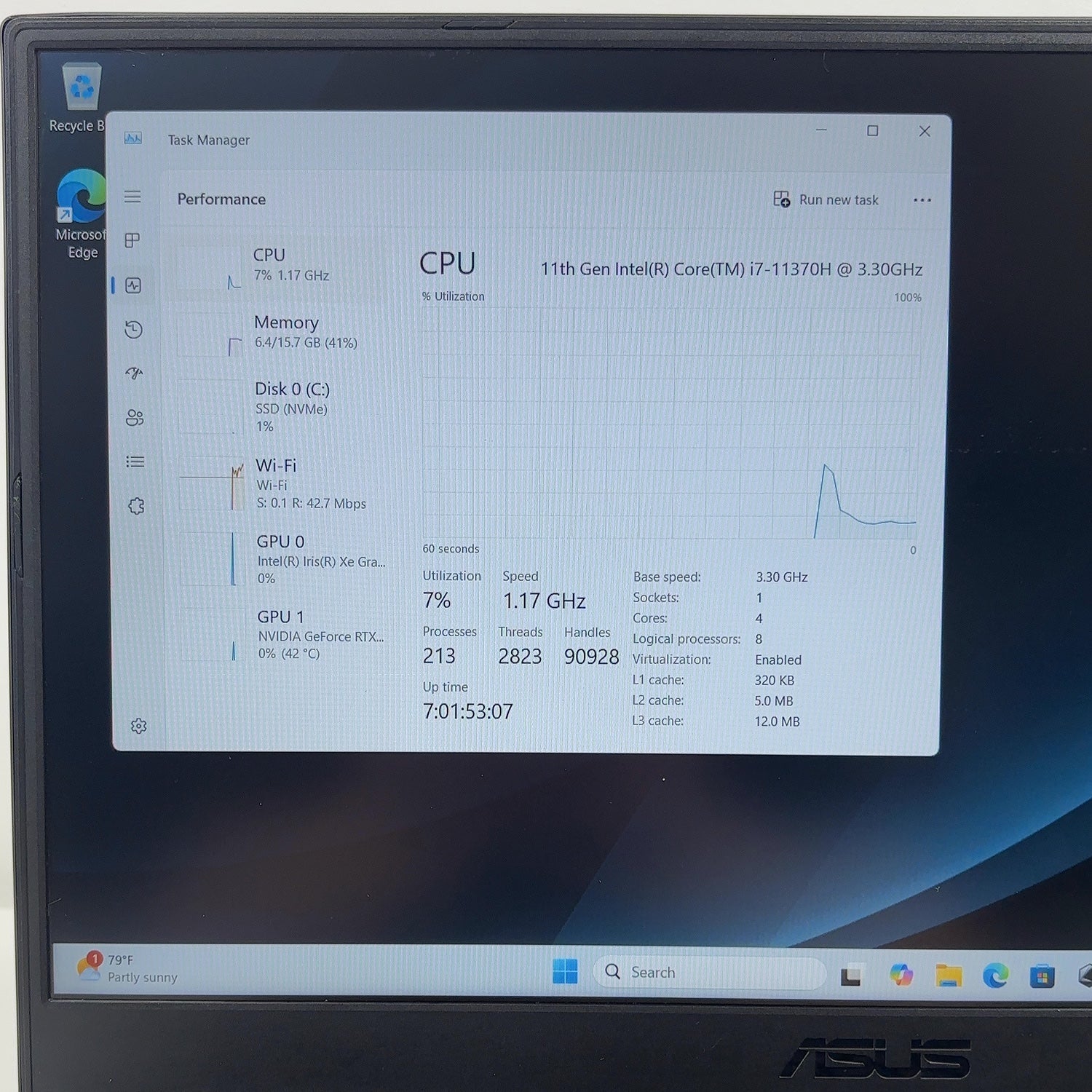The image size is (1092, 1092).
Task: Click the Virtualization Enabled value
Action: click(x=778, y=660)
